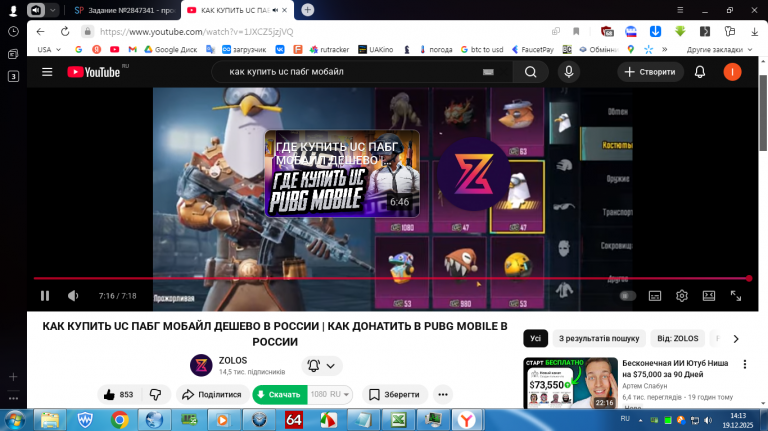
Task: Show hidden bookmarks with double chevron
Action: pyautogui.click(x=665, y=49)
